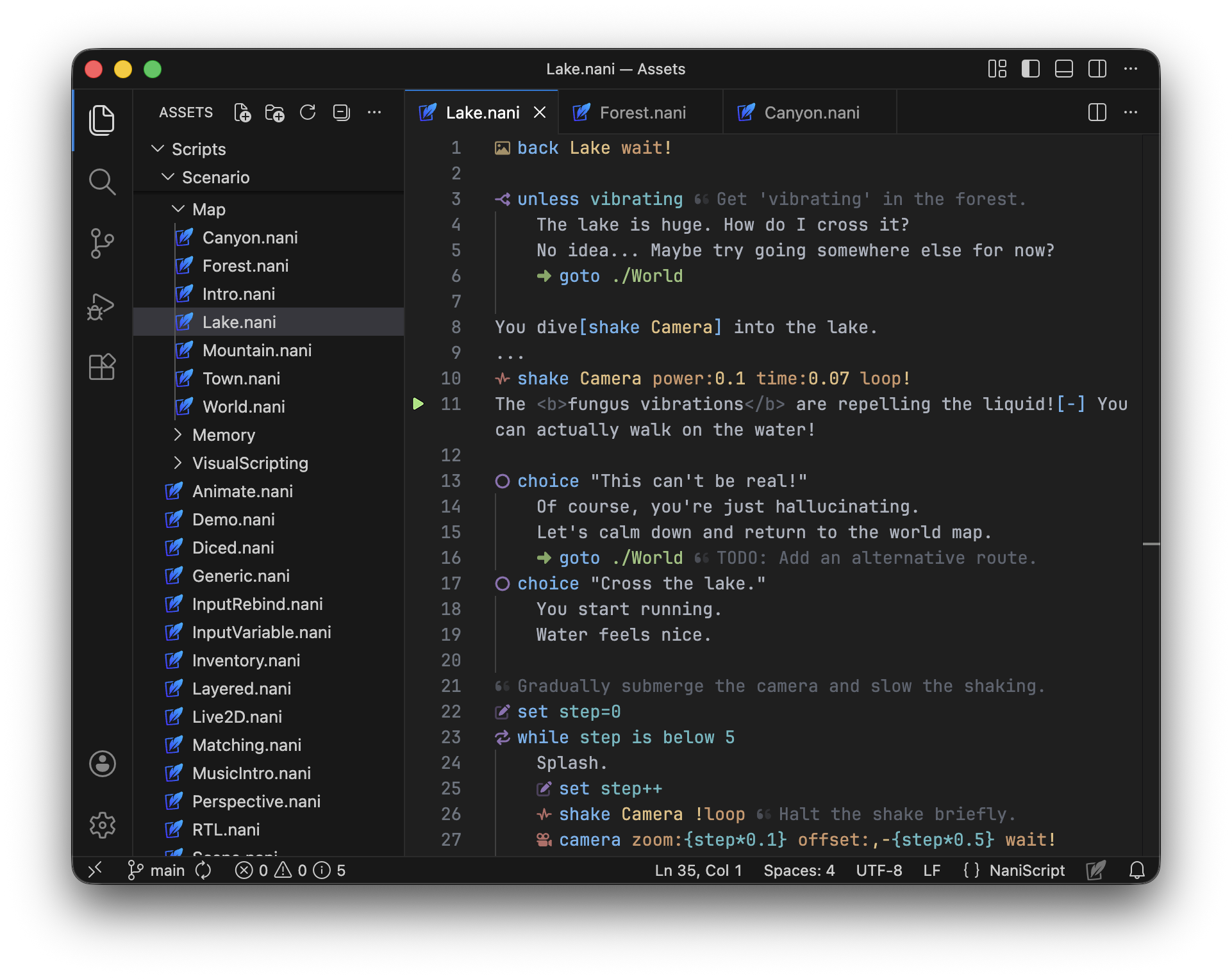
Task: Collapse the Map folder
Action: [x=208, y=210]
